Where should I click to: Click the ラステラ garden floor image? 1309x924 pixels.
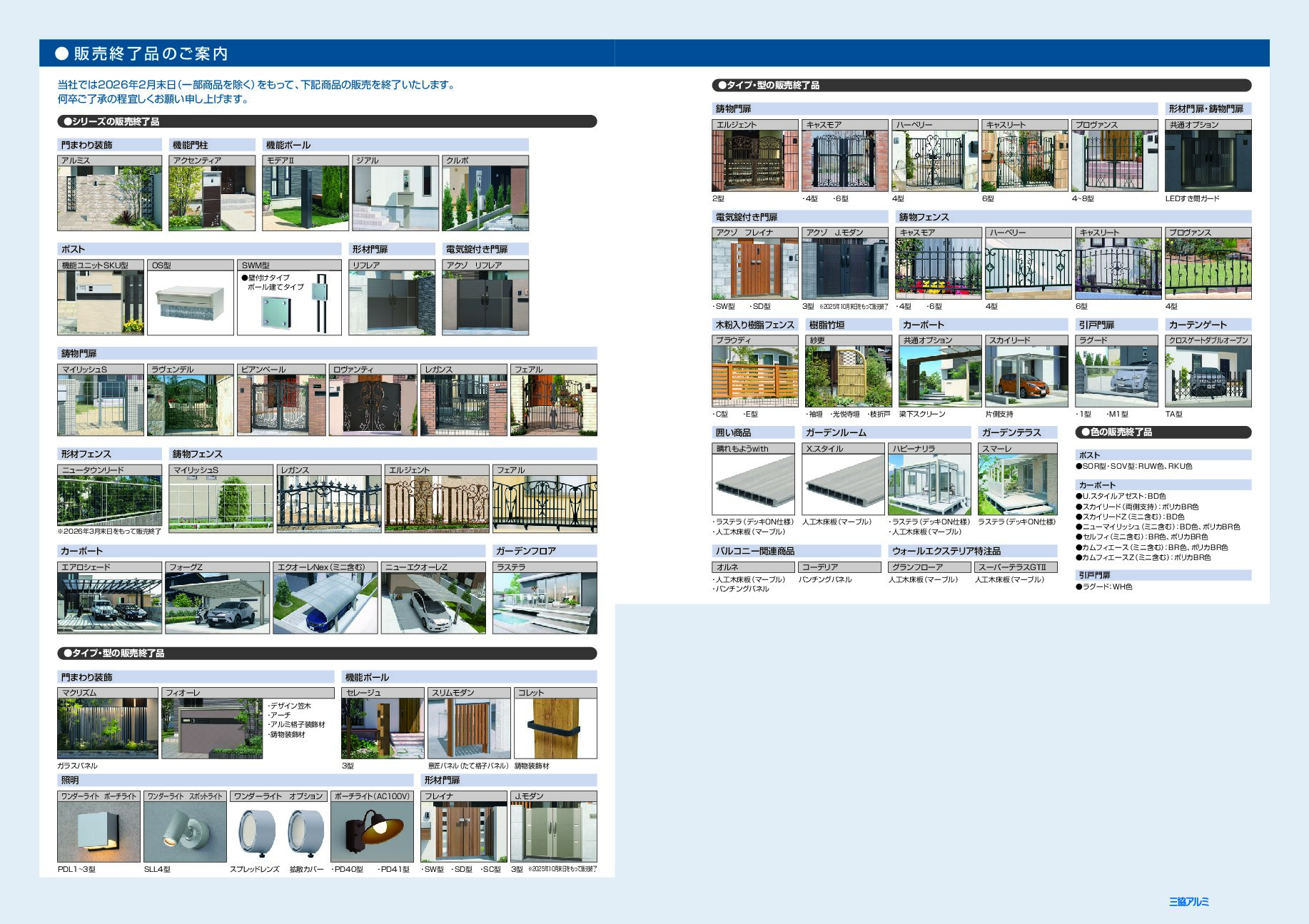[x=545, y=603]
